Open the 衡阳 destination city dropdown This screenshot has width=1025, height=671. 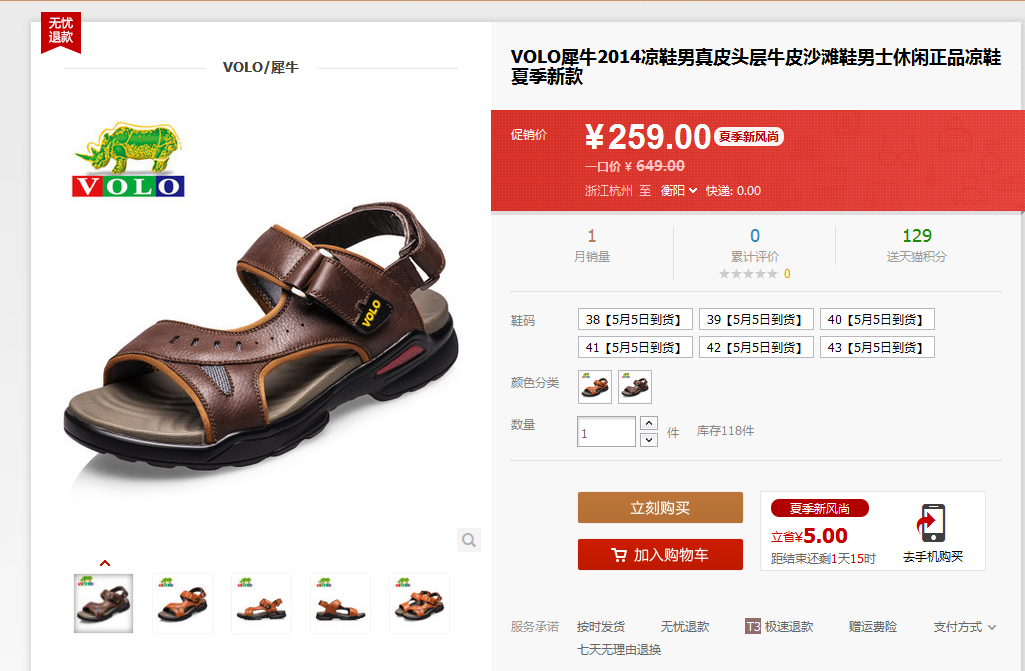coord(679,190)
